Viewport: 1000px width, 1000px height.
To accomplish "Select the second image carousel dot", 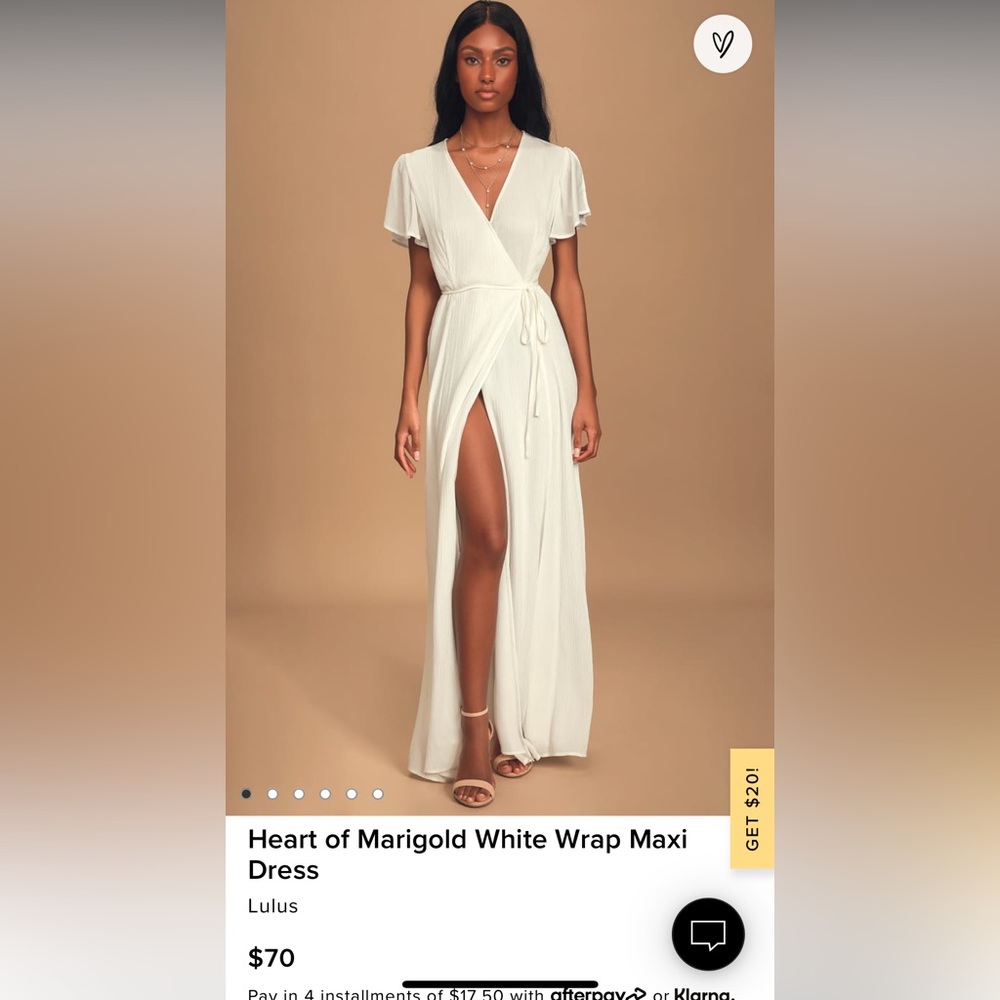I will (x=272, y=794).
